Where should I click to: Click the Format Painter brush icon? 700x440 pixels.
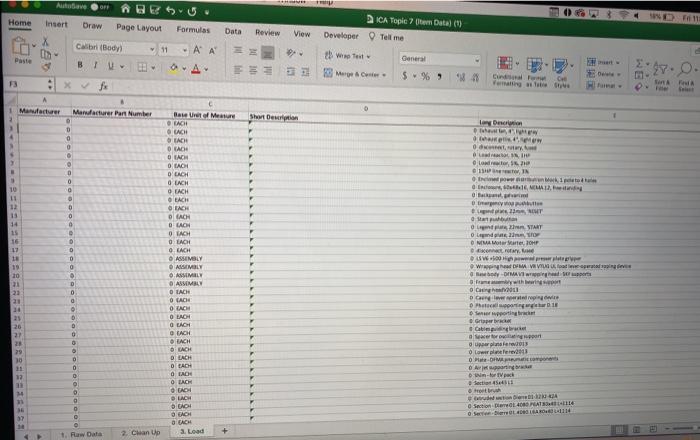click(46, 67)
